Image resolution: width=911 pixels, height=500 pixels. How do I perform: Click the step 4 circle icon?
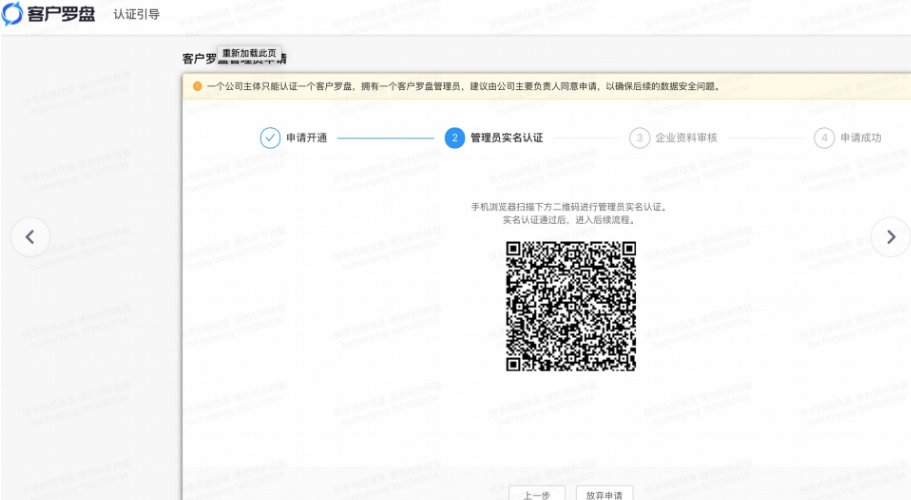click(824, 138)
